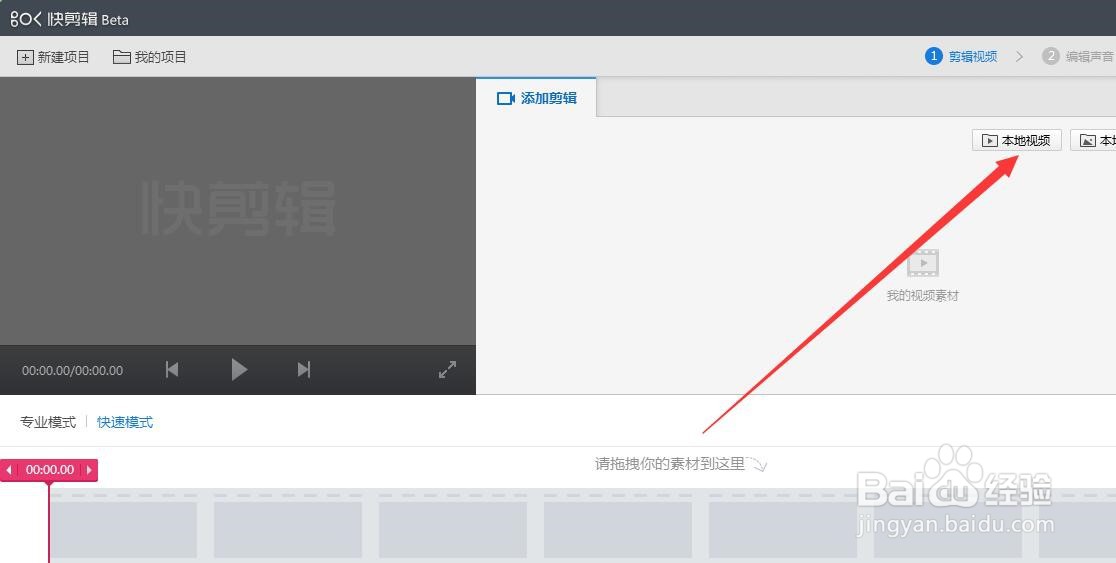The image size is (1116, 563).
Task: Click the local image button beside 本地视频
Action: pyautogui.click(x=1094, y=140)
